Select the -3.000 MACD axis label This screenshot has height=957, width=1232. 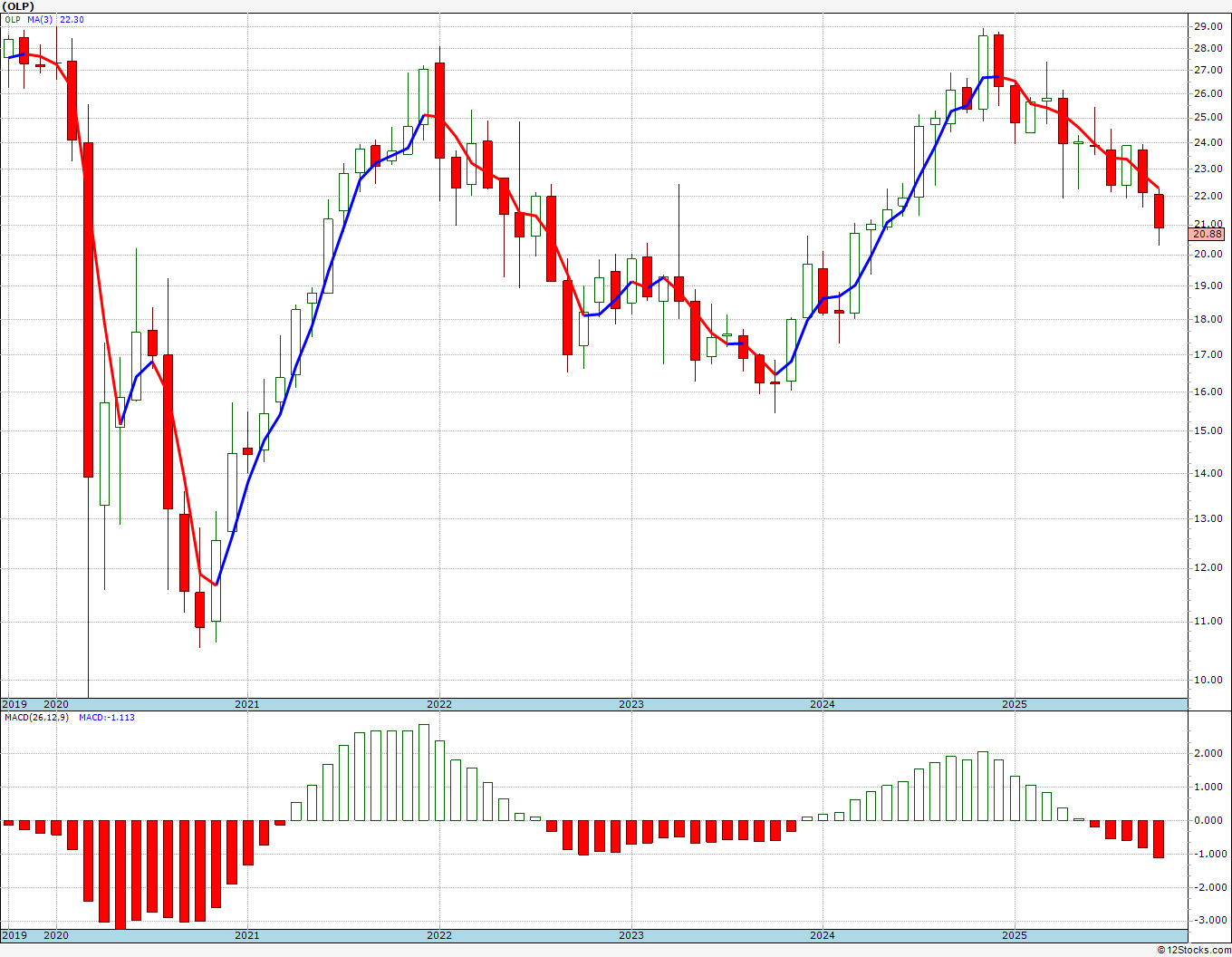coord(1209,920)
